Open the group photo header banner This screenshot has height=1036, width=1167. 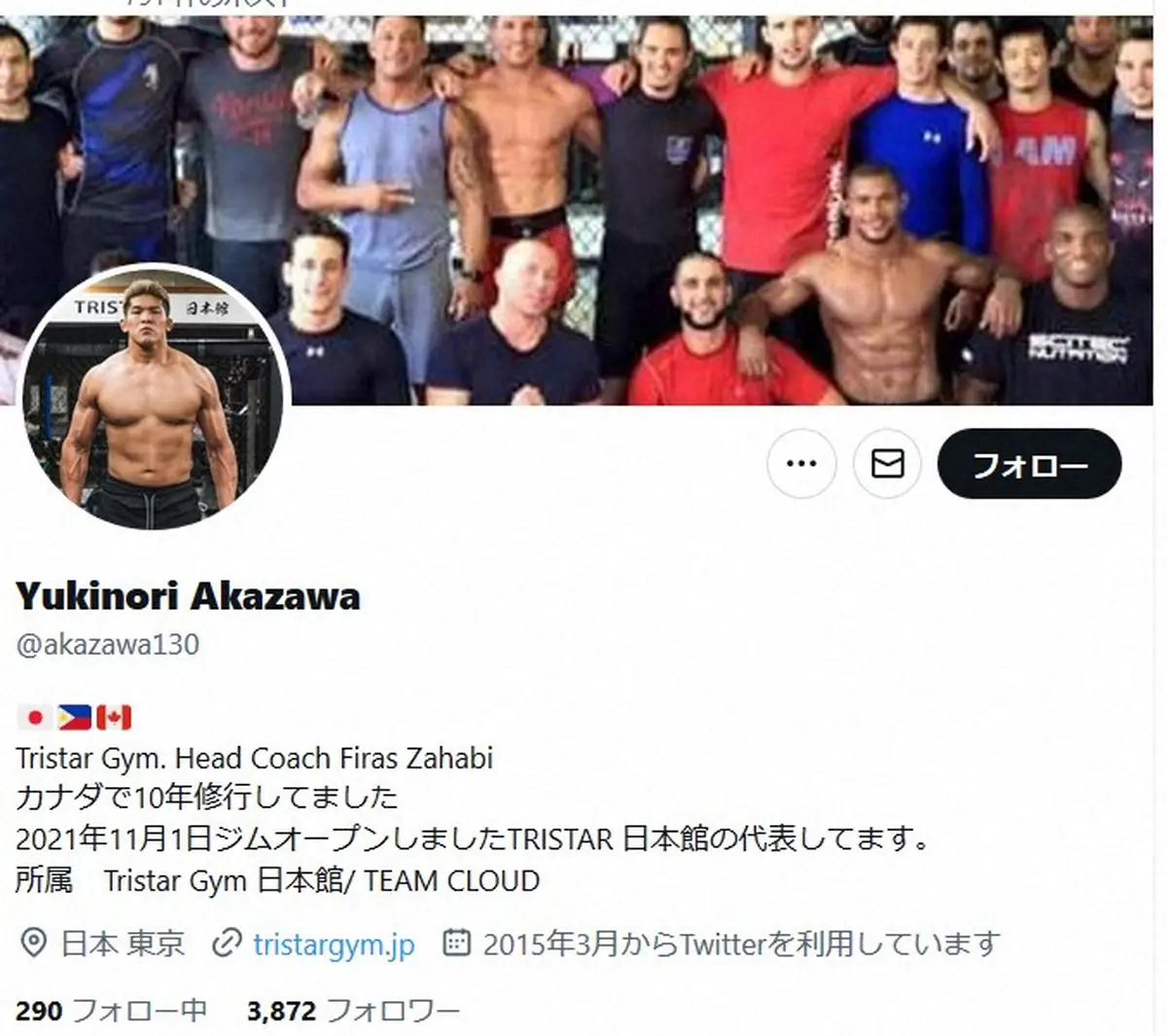pos(583,202)
